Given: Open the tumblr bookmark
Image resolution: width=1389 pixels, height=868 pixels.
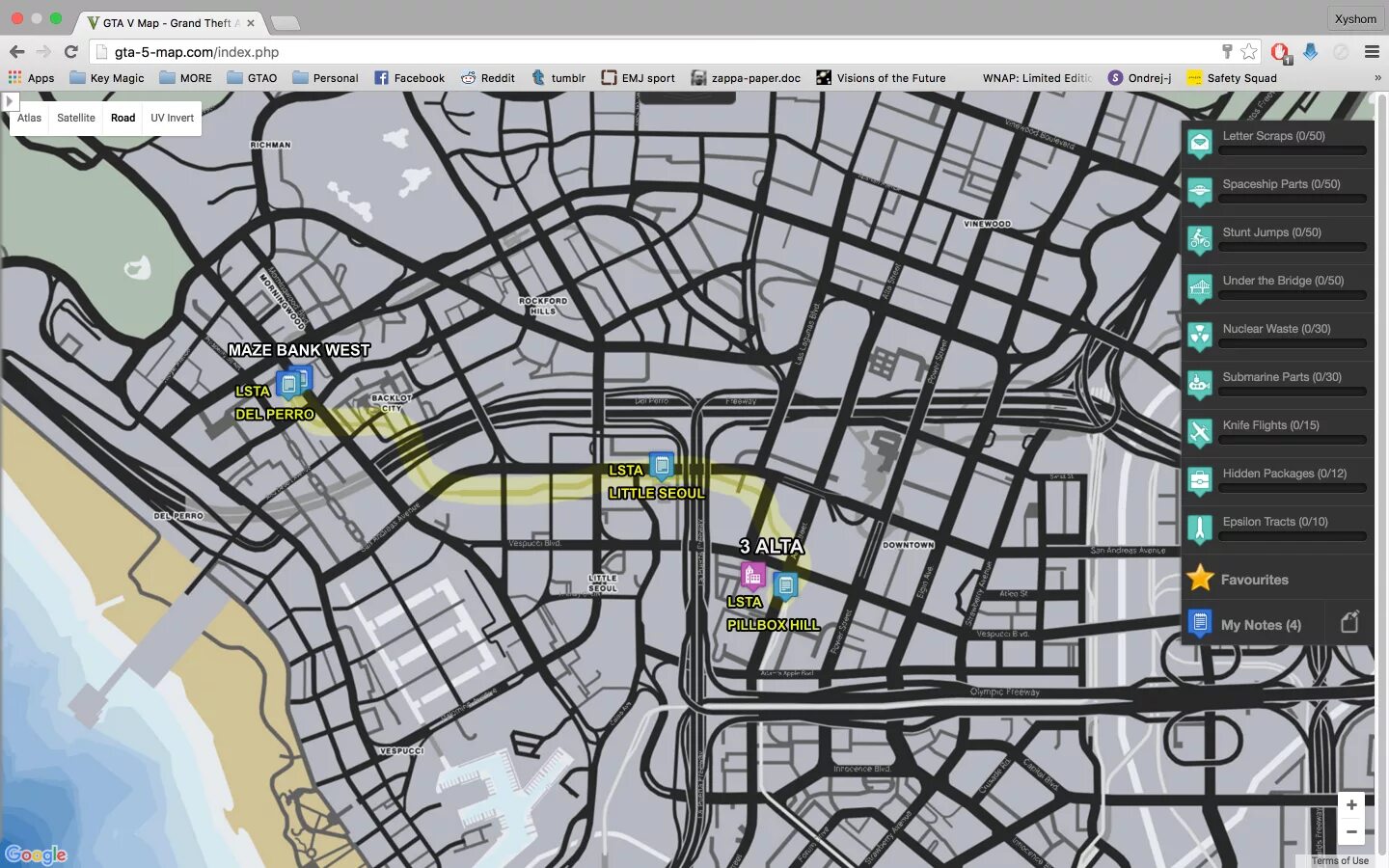Looking at the screenshot, I should (558, 78).
